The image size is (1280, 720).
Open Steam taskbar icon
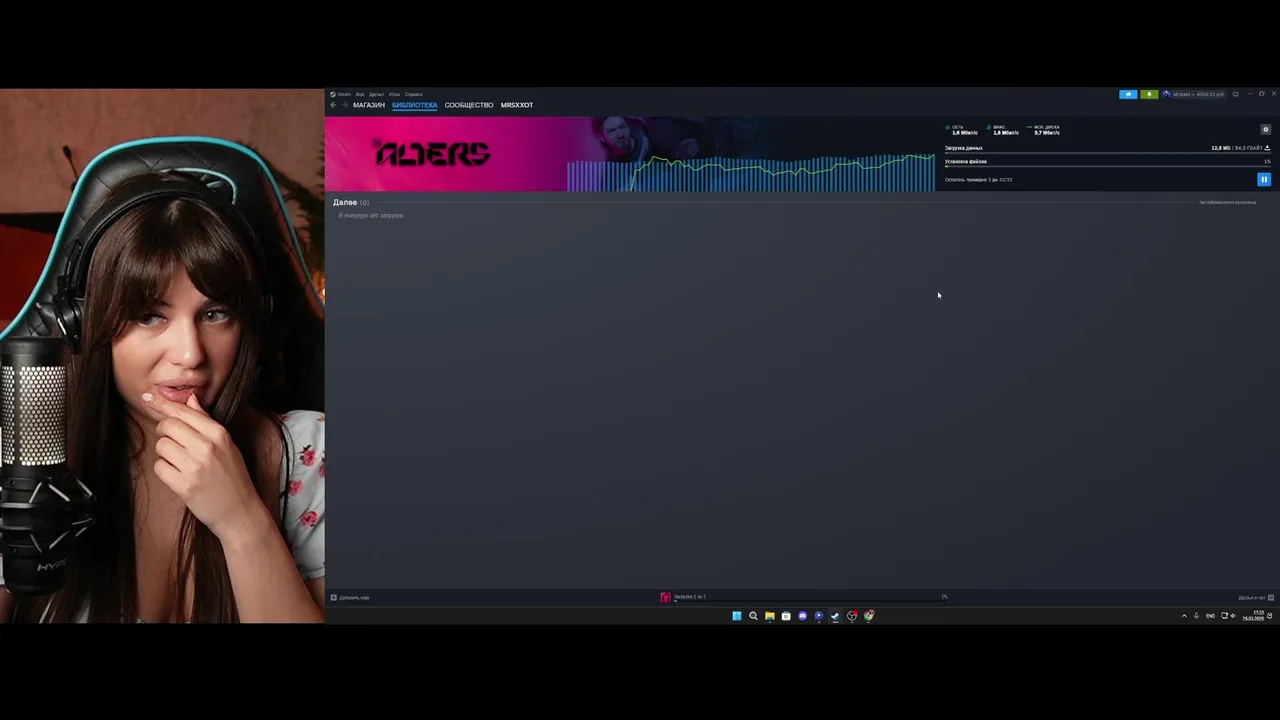coord(835,616)
